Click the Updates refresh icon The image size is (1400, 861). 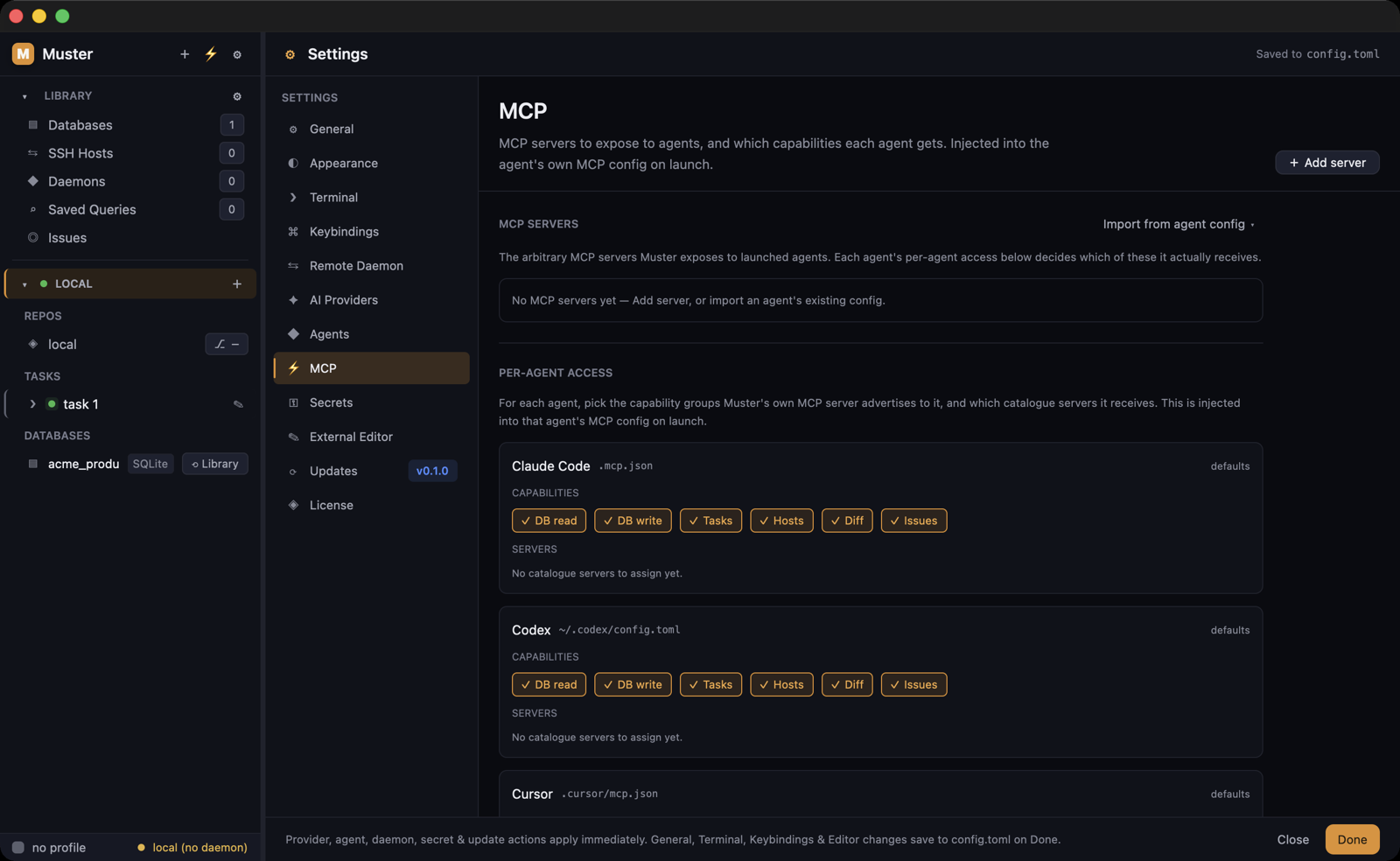293,472
